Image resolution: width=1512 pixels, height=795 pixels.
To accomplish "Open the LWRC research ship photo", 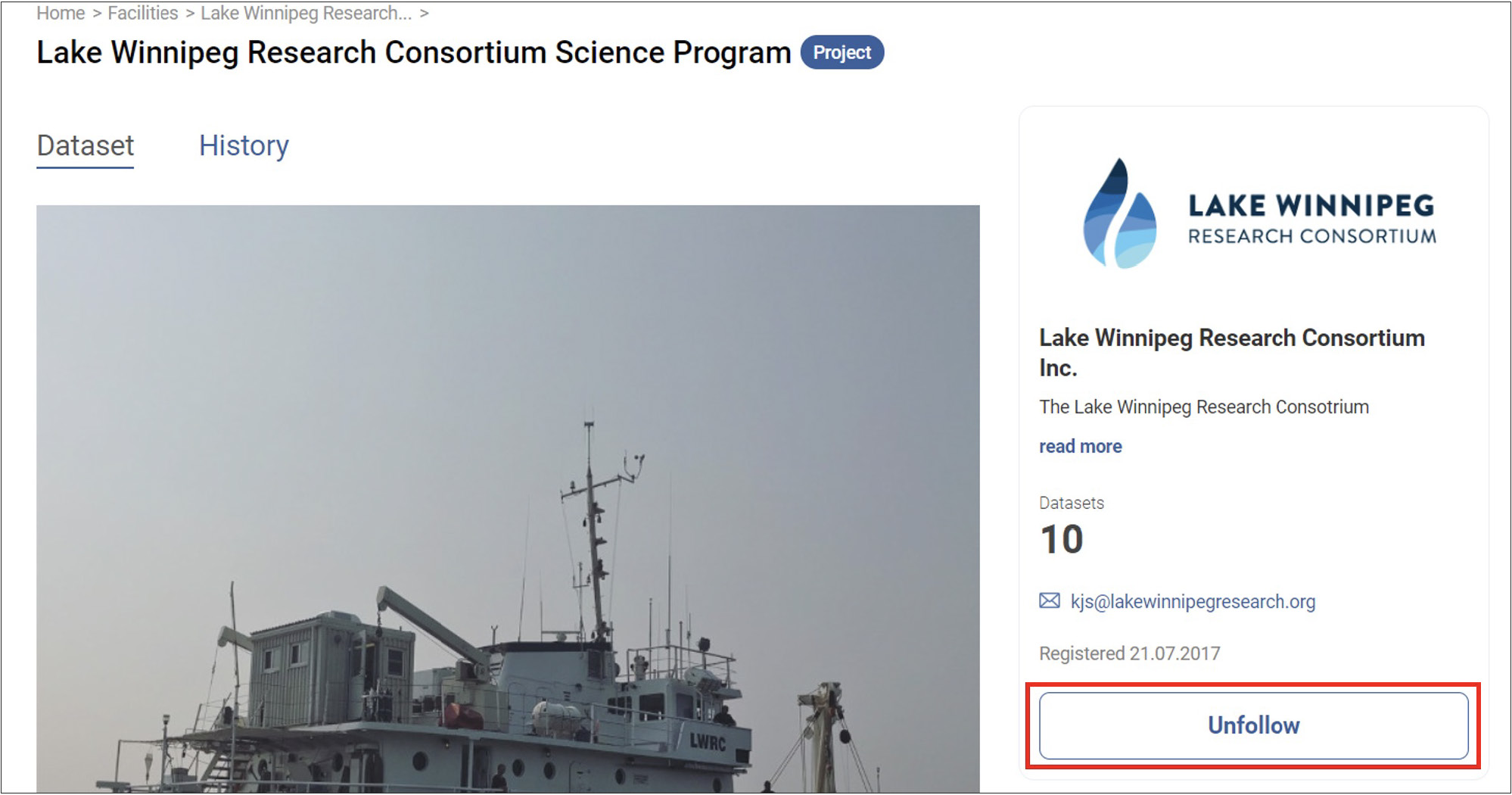I will [507, 500].
